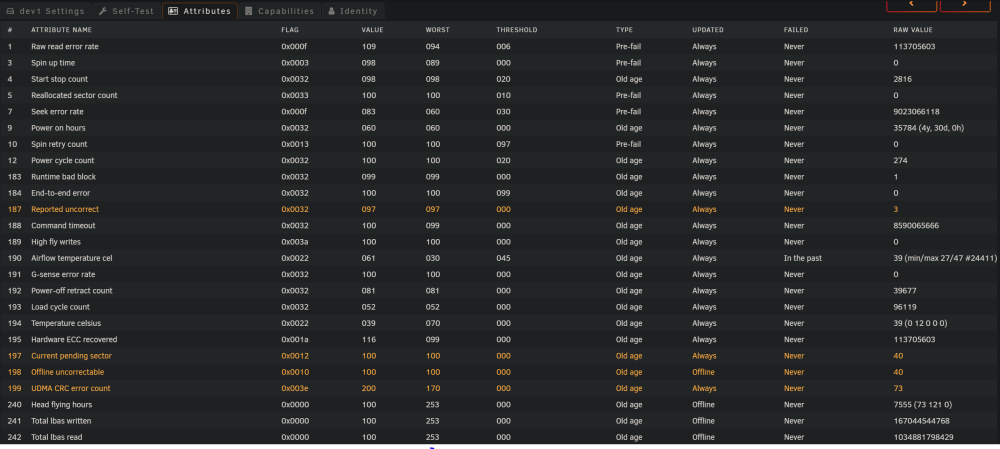Click raw value 39 (0 12 0 0 0)
The height and width of the screenshot is (449, 1000).
pyautogui.click(x=920, y=323)
